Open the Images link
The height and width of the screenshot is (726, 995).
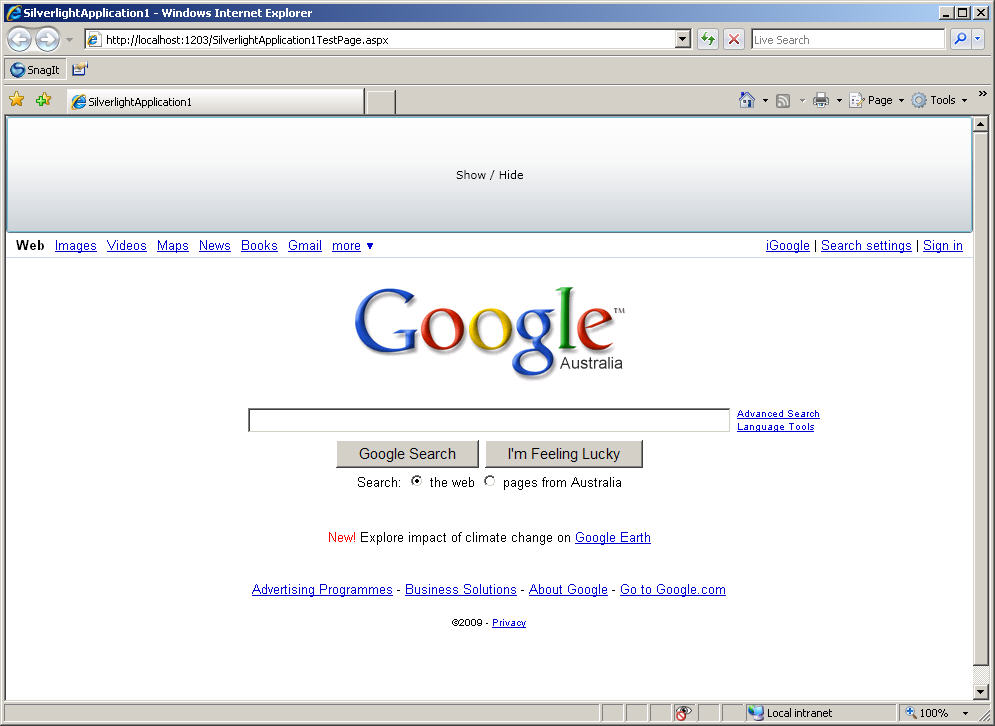pos(76,246)
